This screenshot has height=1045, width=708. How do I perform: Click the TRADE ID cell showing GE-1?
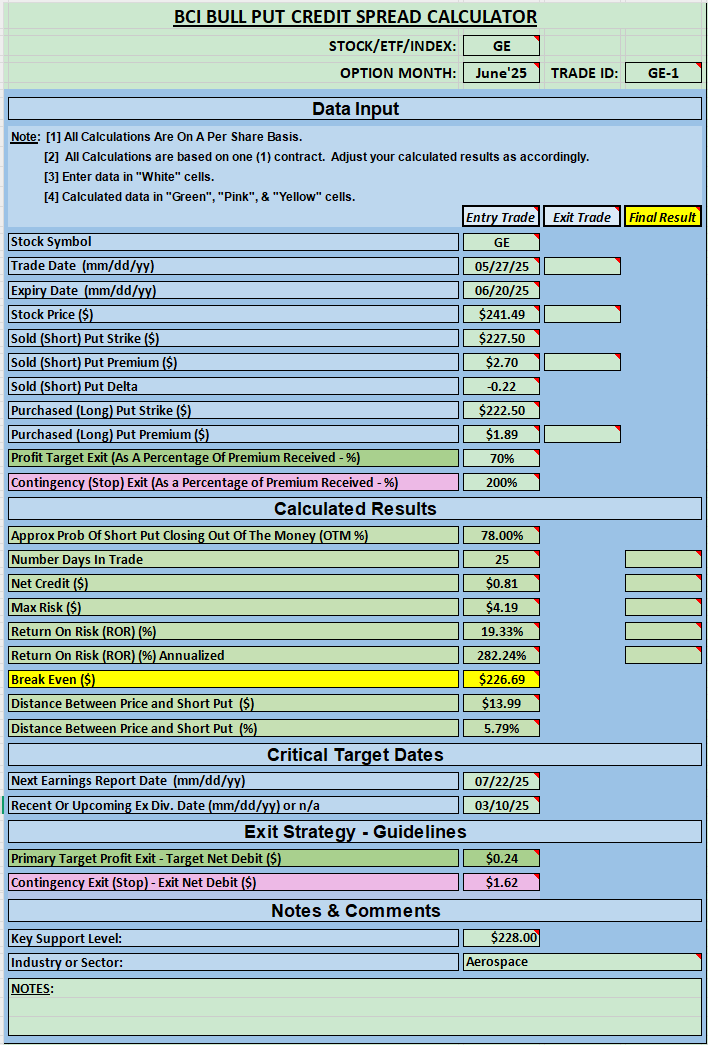pos(663,73)
